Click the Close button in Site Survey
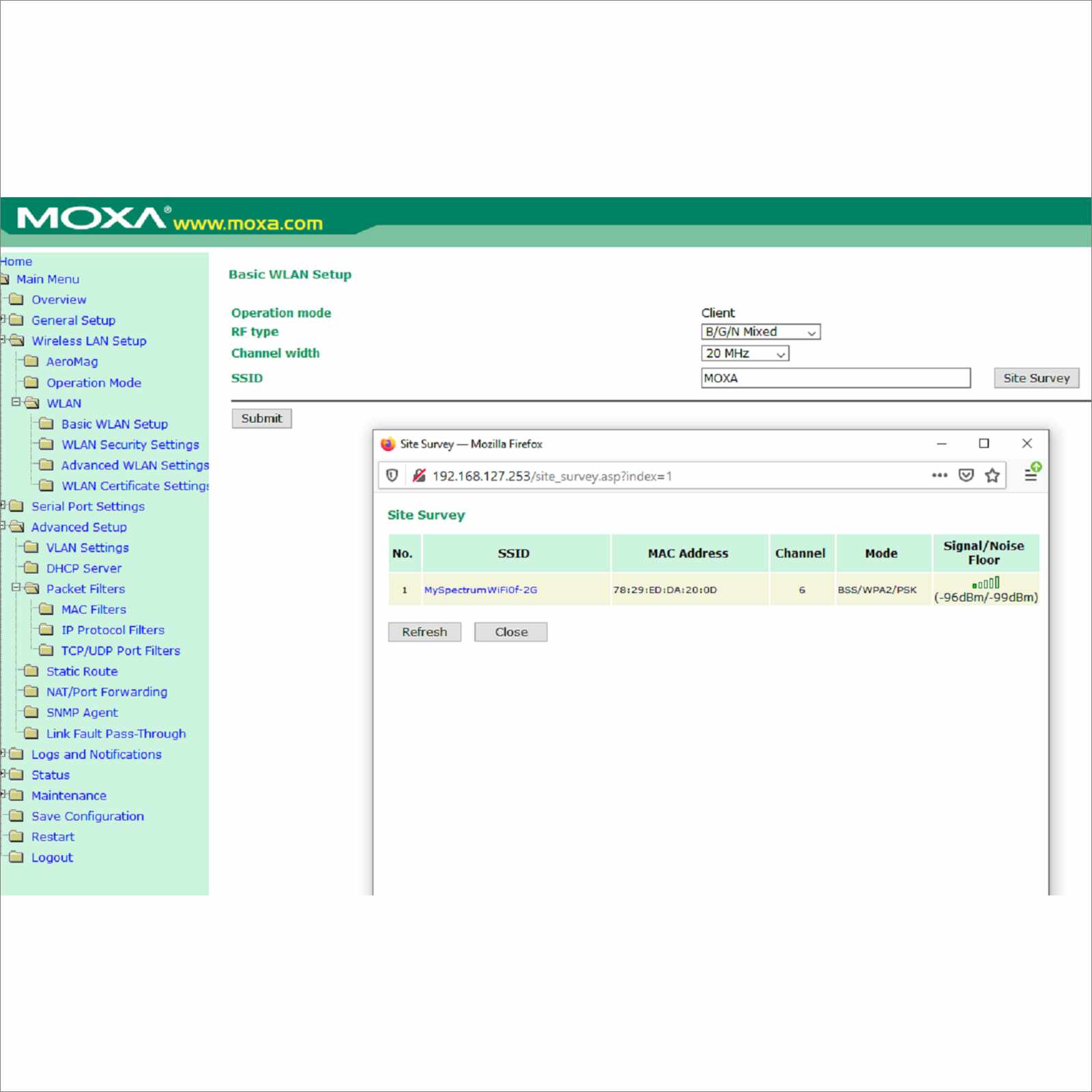Viewport: 1092px width, 1092px height. pyautogui.click(x=511, y=631)
